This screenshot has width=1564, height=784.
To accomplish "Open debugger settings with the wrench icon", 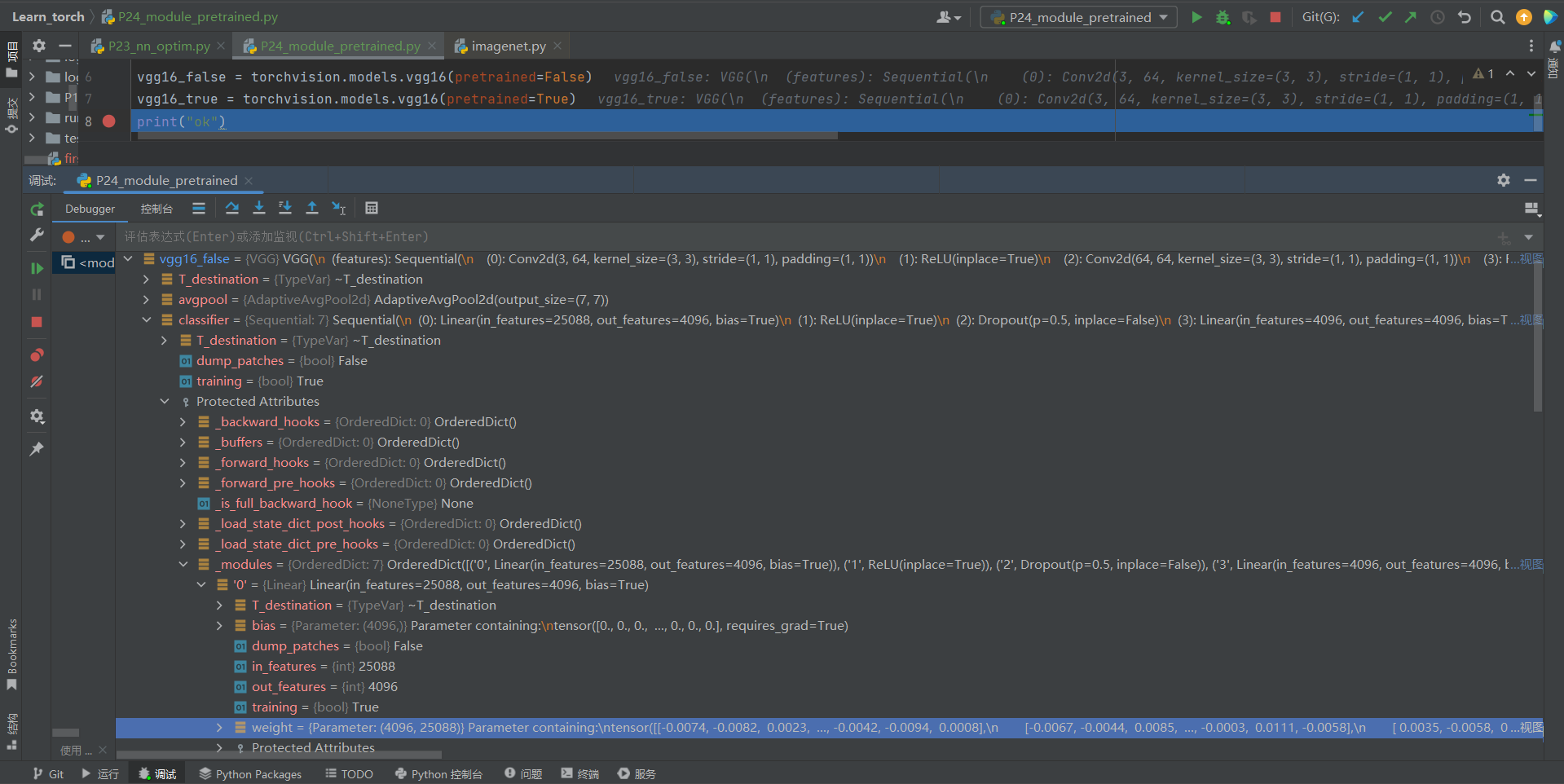I will pos(37,235).
